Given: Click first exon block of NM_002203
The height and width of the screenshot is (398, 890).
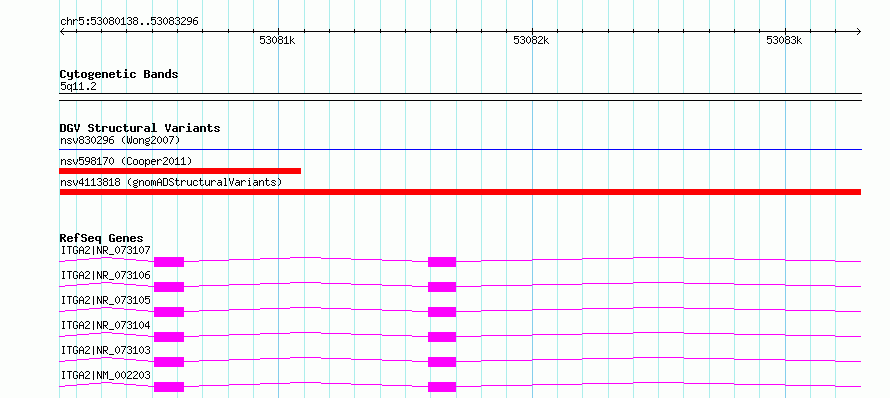Looking at the screenshot, I should pos(169,387).
